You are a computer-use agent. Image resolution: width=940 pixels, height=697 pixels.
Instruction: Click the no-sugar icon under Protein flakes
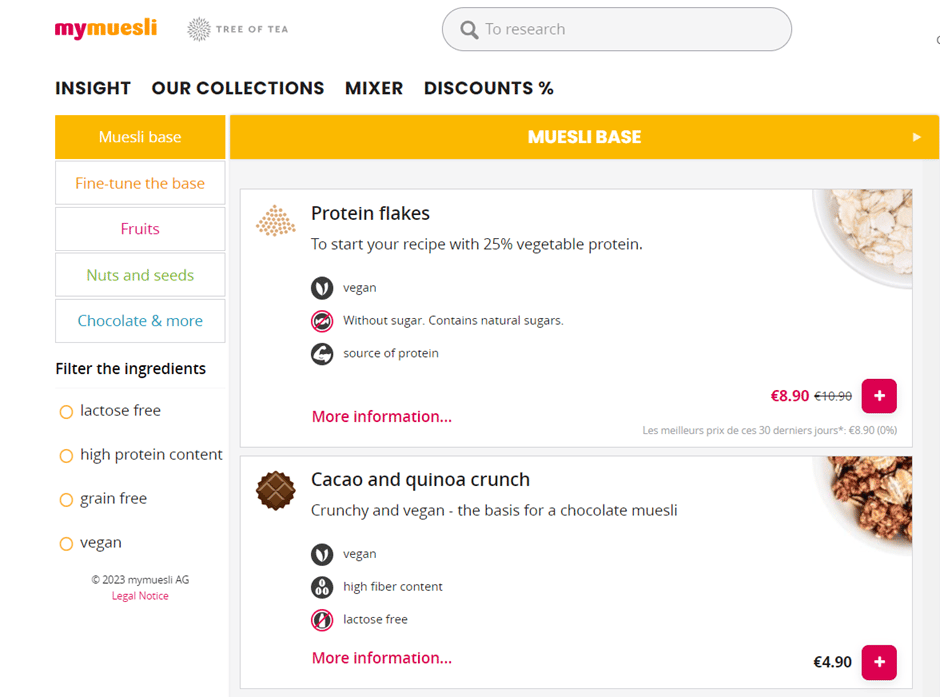tap(322, 321)
